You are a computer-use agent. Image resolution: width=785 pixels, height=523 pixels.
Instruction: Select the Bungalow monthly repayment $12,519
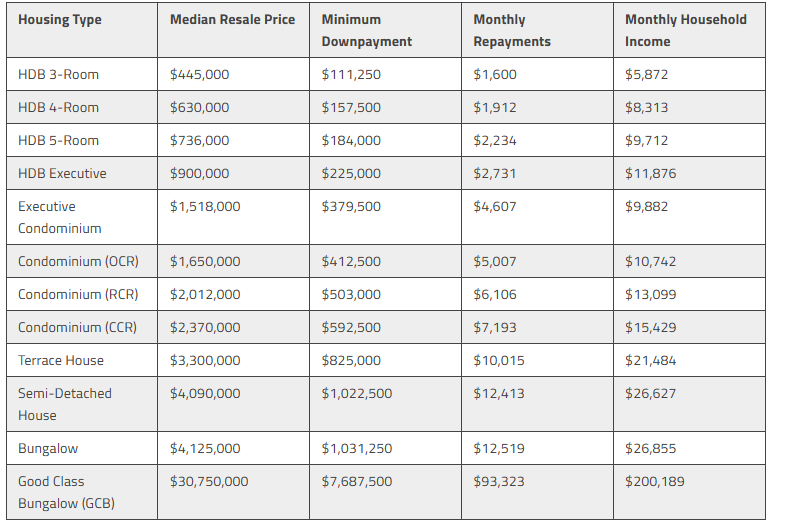point(499,449)
